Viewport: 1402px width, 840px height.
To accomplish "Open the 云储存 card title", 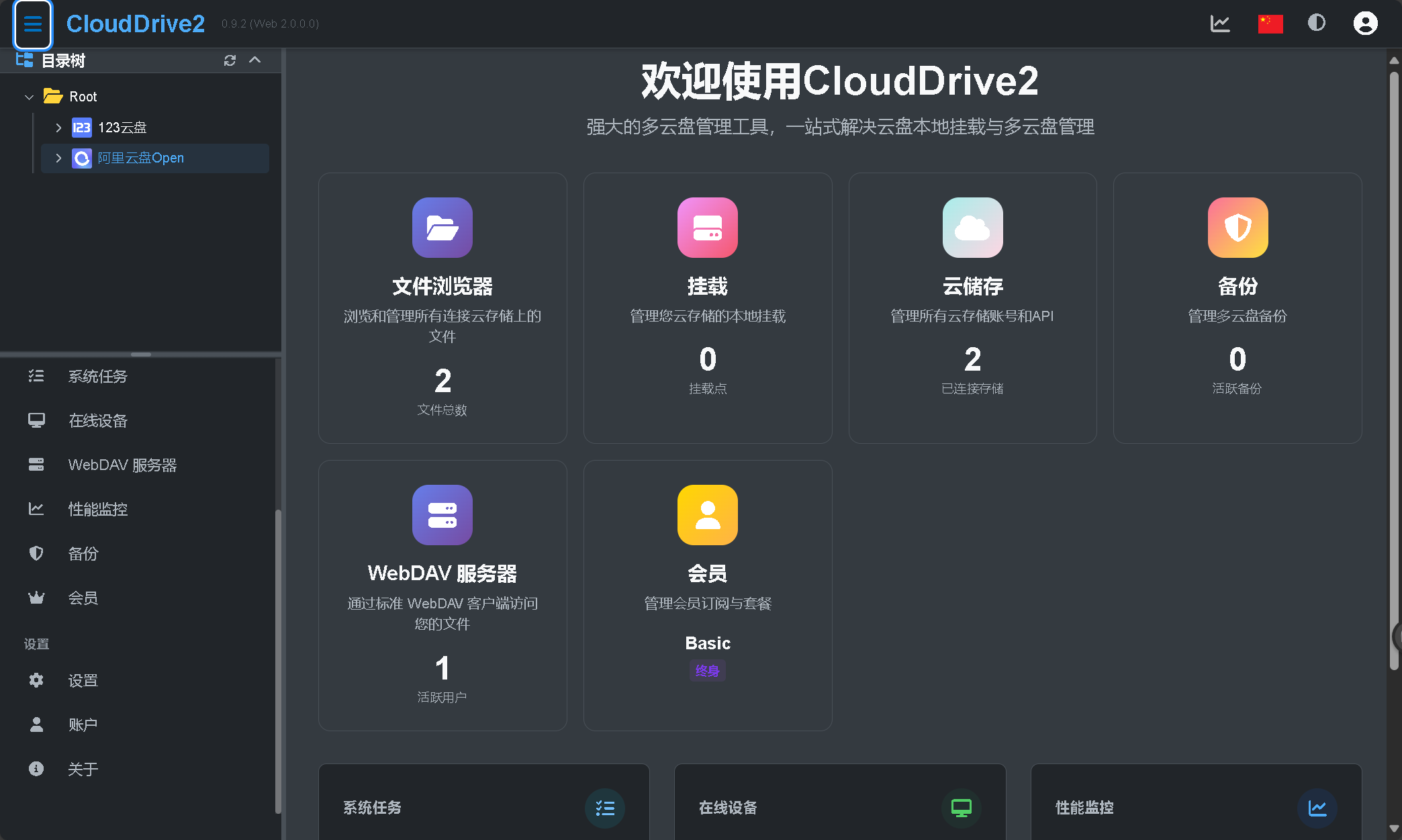I will click(x=973, y=287).
